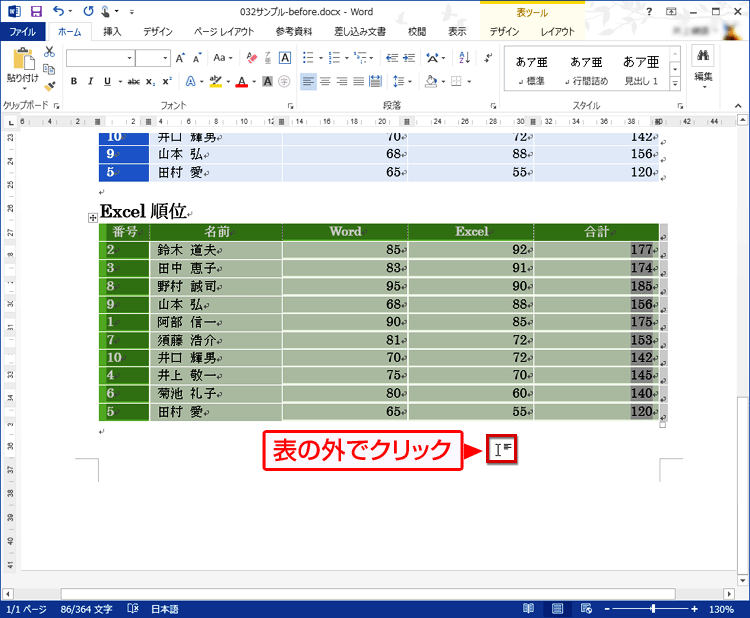Increase font size with grow font icon

pyautogui.click(x=180, y=58)
